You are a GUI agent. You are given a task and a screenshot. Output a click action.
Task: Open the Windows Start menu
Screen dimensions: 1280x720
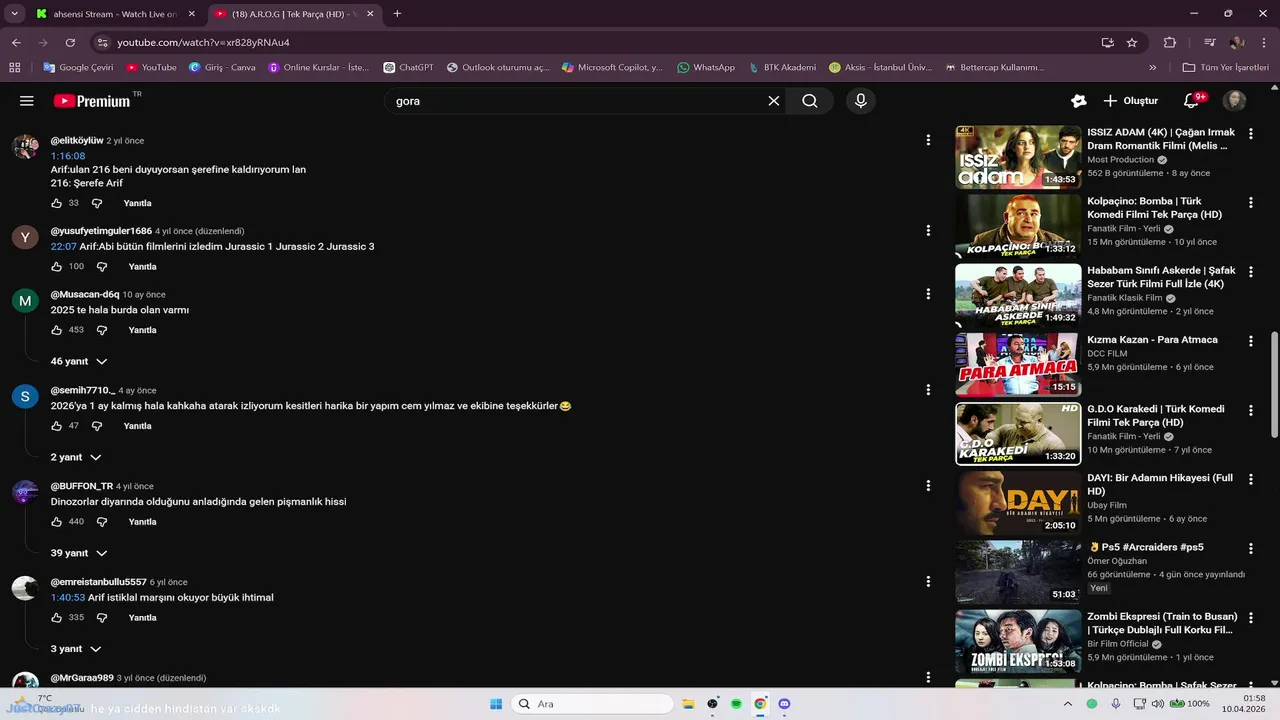coord(496,704)
